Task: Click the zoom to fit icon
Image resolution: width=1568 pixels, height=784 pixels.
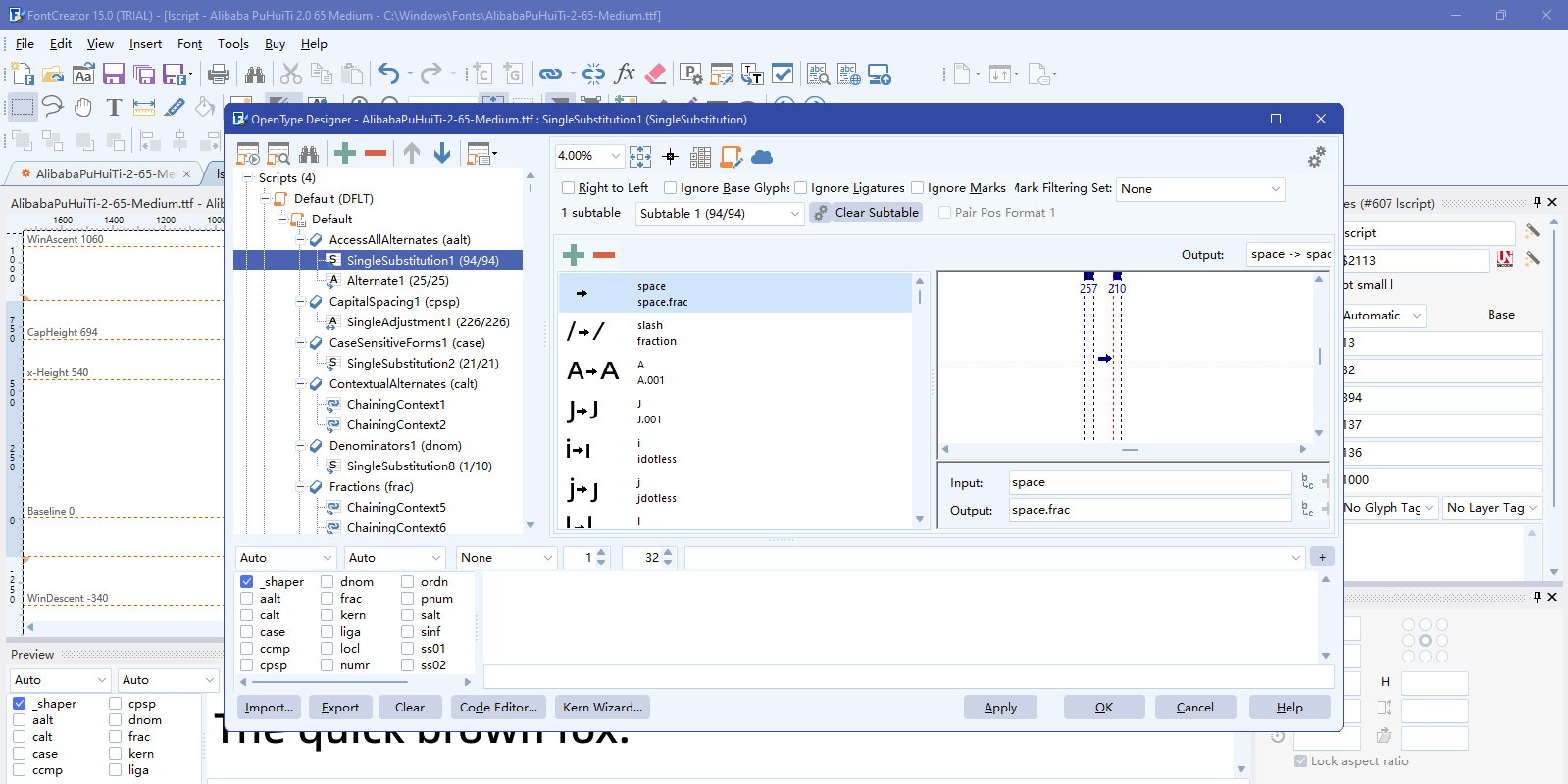Action: [x=640, y=156]
